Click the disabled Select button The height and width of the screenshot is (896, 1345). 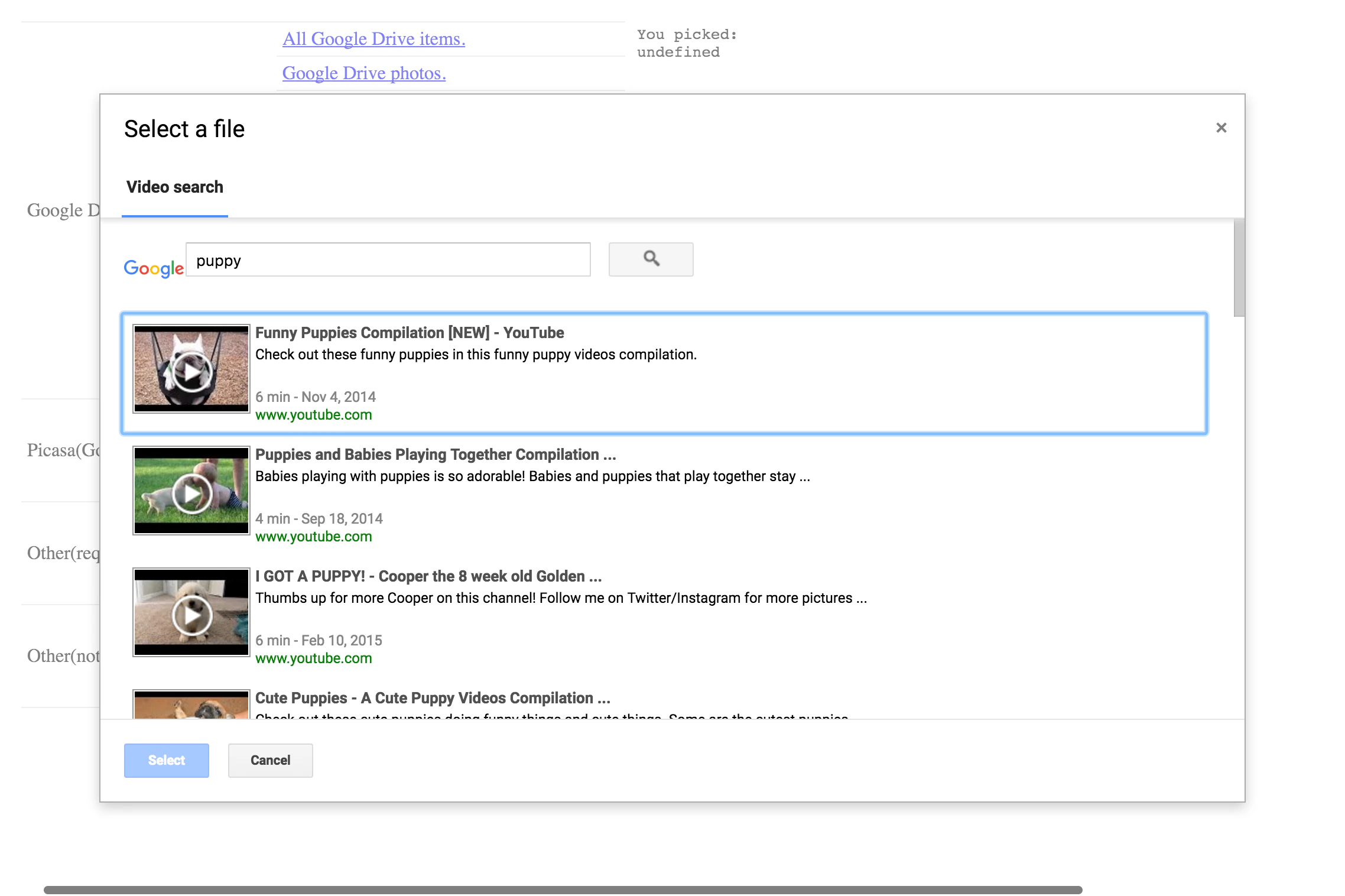click(167, 760)
